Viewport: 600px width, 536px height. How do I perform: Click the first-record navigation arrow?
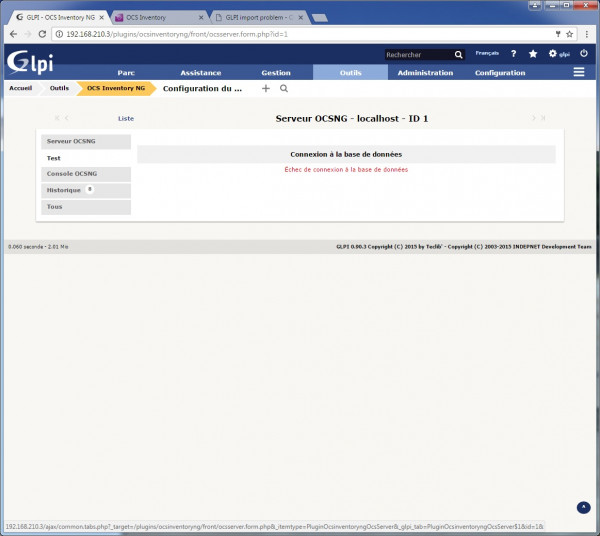(57, 118)
